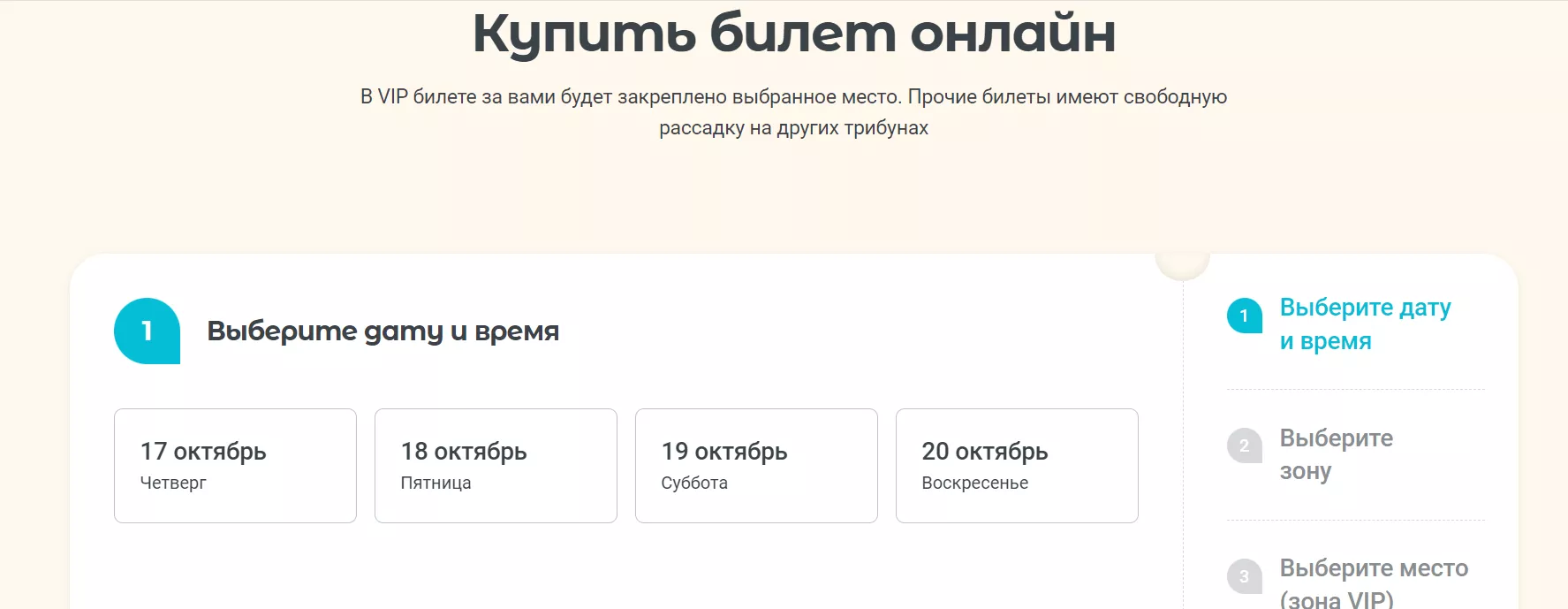Click the 'Купить билет онлайн' page heading
The height and width of the screenshot is (609, 1568).
[793, 34]
